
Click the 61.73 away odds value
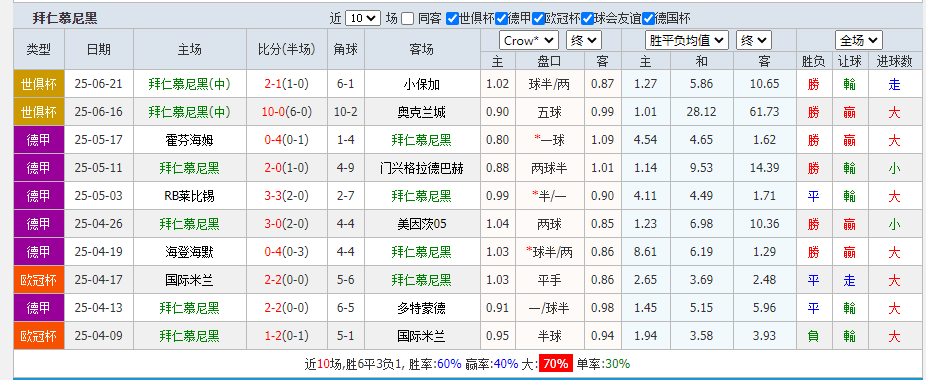pyautogui.click(x=764, y=112)
